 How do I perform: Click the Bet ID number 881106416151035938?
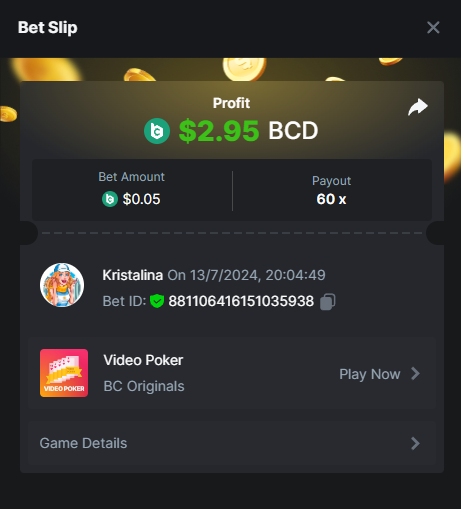click(x=241, y=301)
